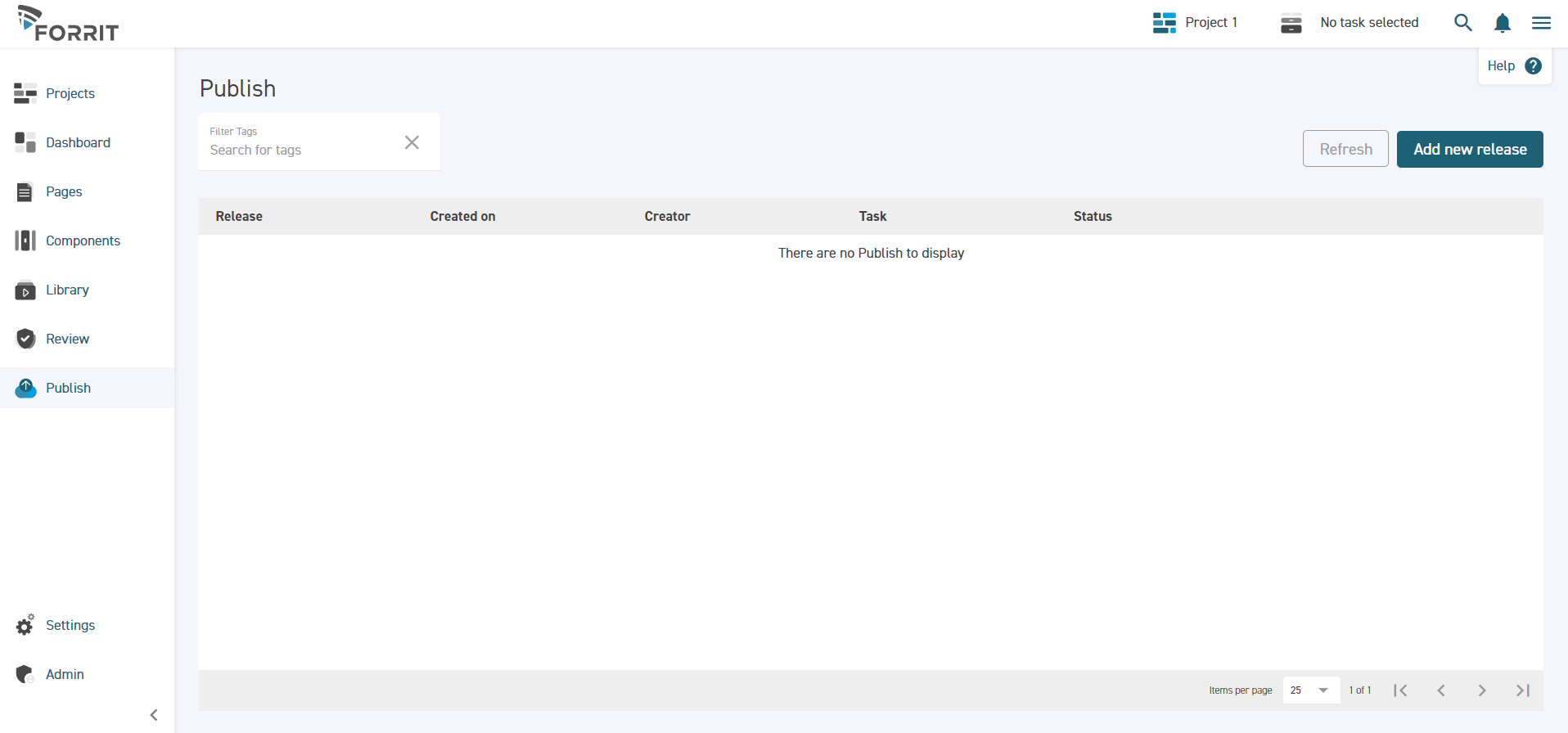1568x733 pixels.
Task: Click the Help label text
Action: 1501,66
